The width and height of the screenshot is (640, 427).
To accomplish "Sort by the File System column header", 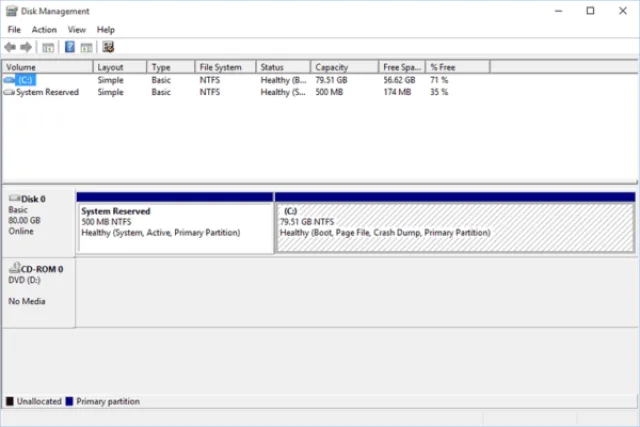I will [x=225, y=67].
